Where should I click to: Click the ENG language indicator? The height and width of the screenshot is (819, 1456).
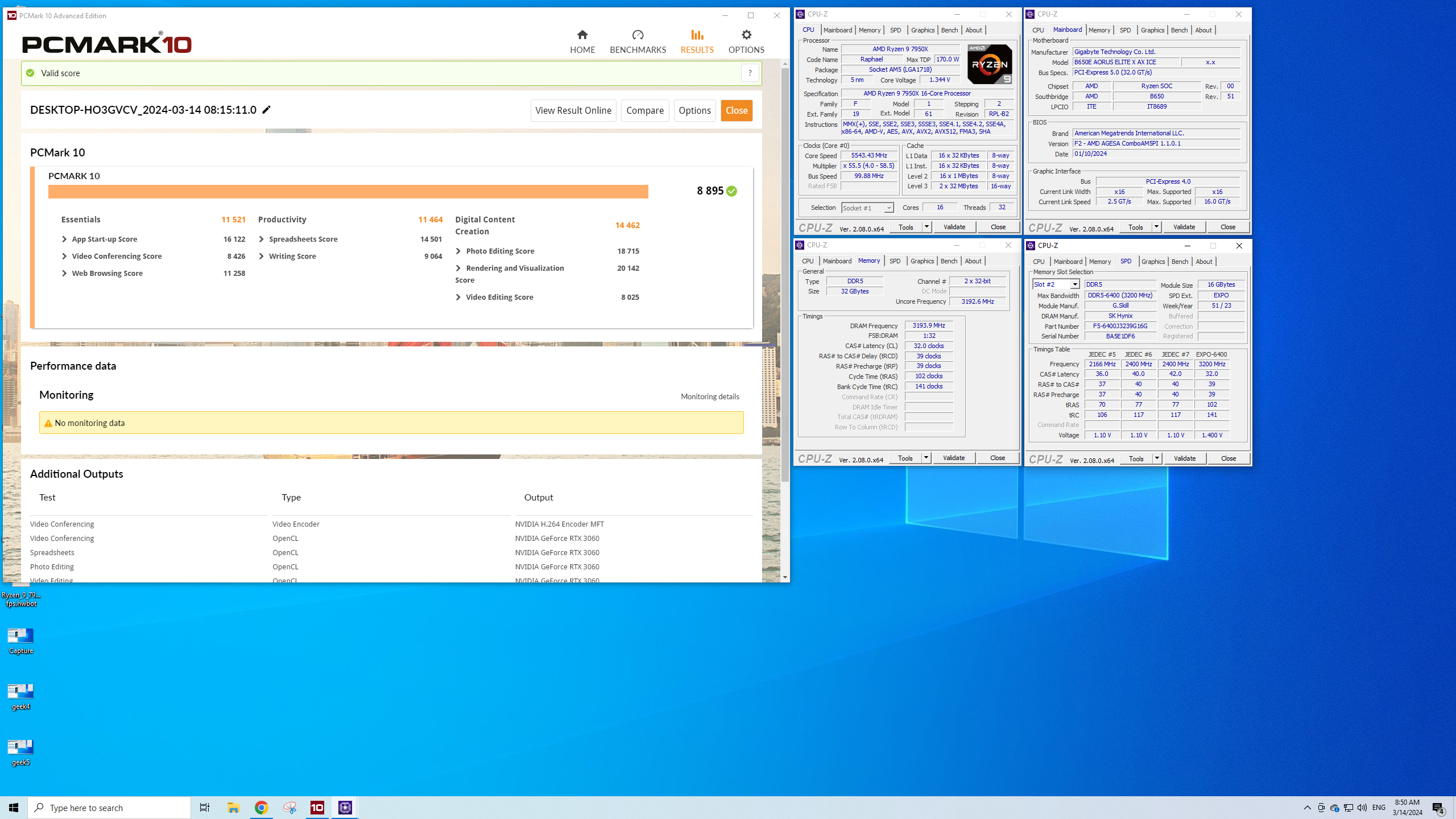1379,808
